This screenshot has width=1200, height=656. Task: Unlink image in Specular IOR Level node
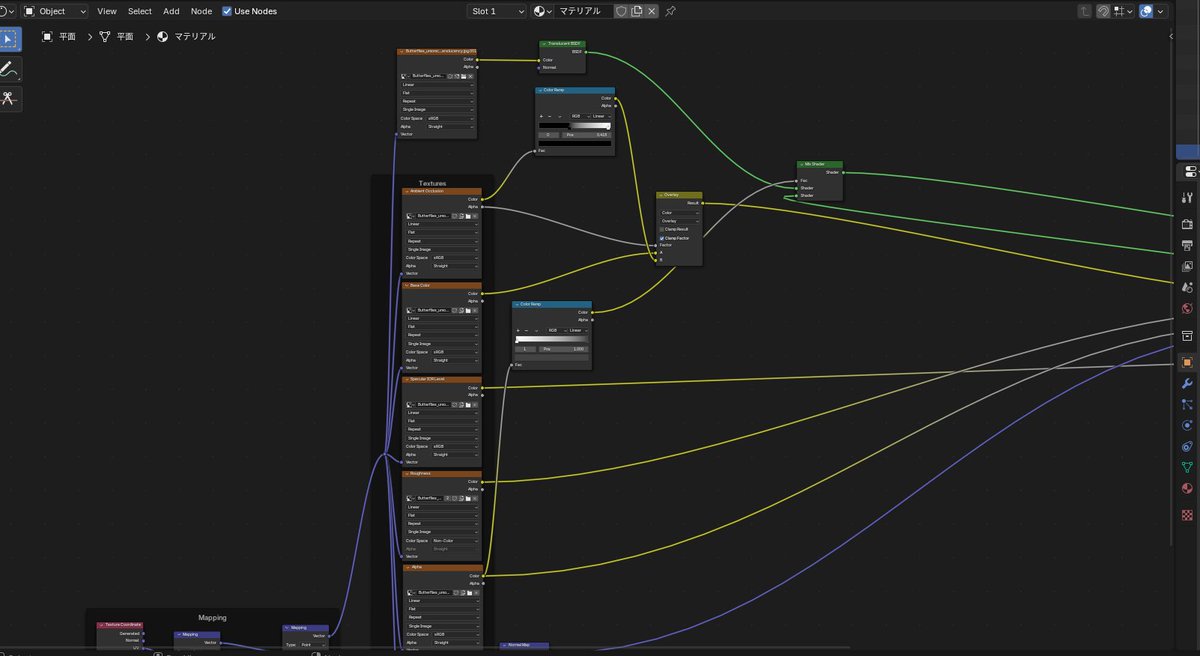[x=475, y=404]
